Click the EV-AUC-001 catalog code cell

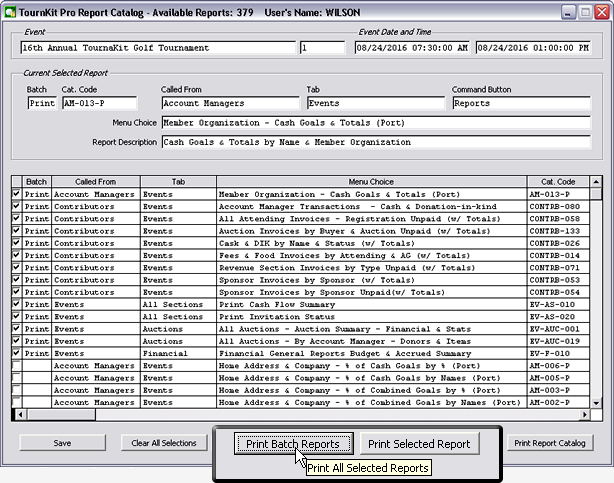pos(558,329)
